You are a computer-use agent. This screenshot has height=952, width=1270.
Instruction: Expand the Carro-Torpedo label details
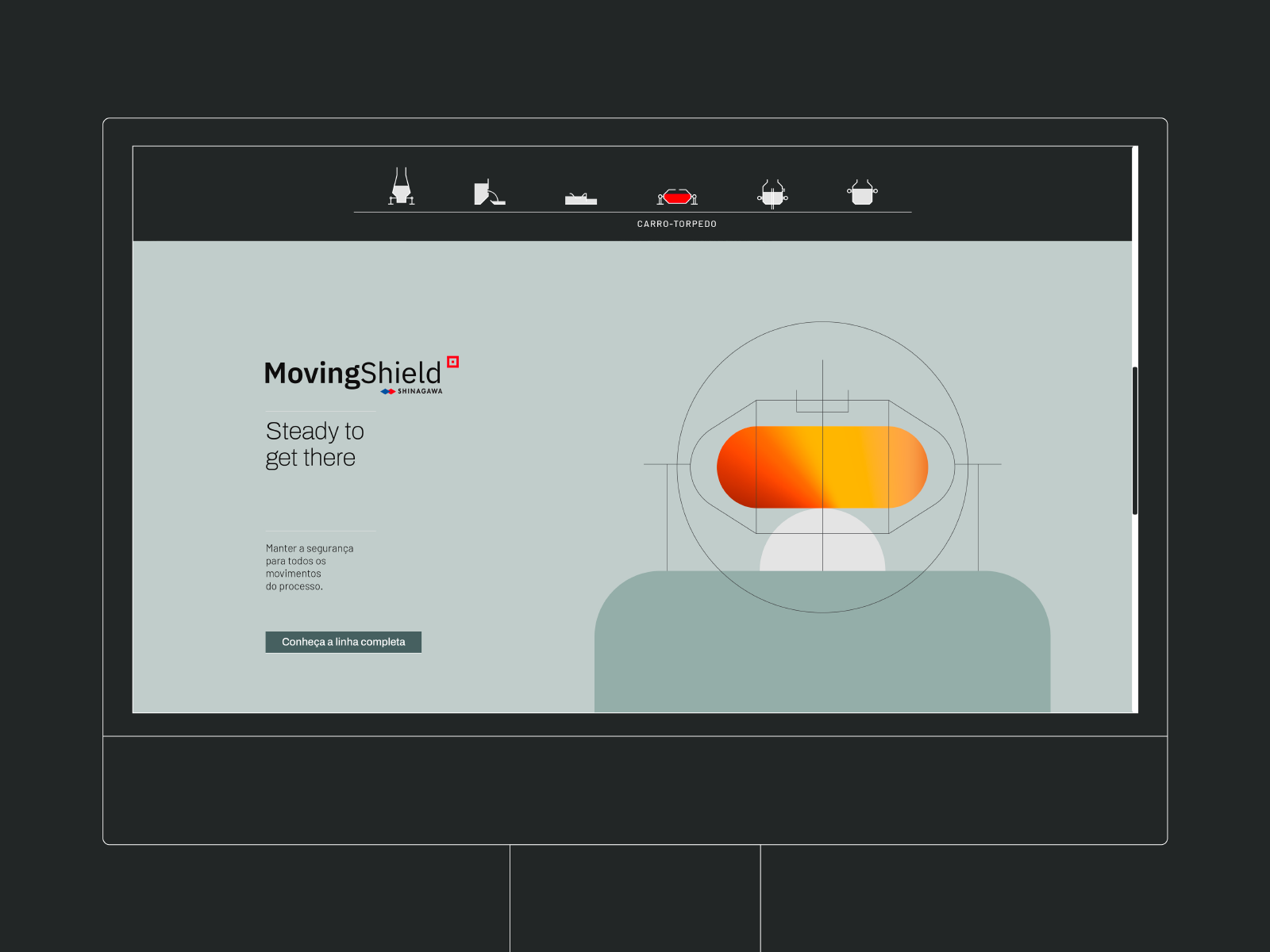coord(676,224)
